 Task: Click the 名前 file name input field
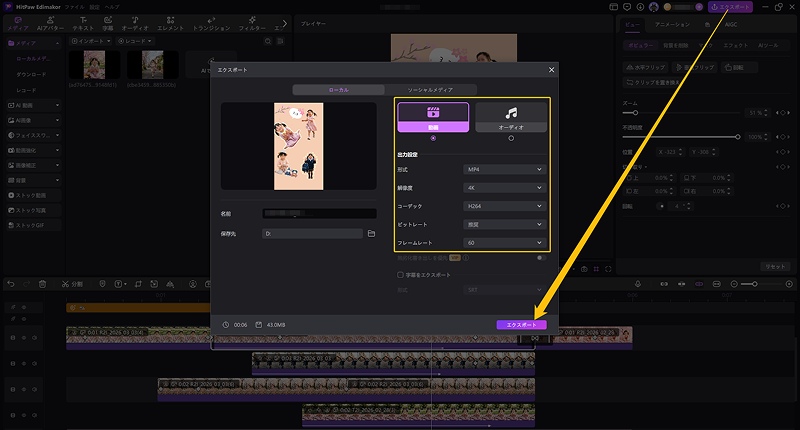click(319, 214)
